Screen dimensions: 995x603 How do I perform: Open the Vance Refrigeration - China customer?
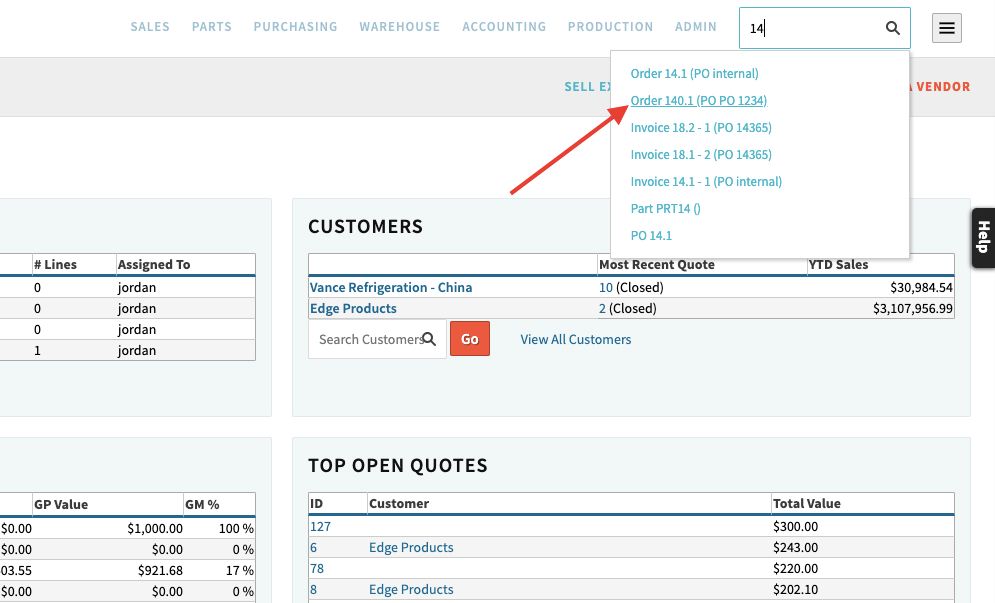tap(391, 287)
